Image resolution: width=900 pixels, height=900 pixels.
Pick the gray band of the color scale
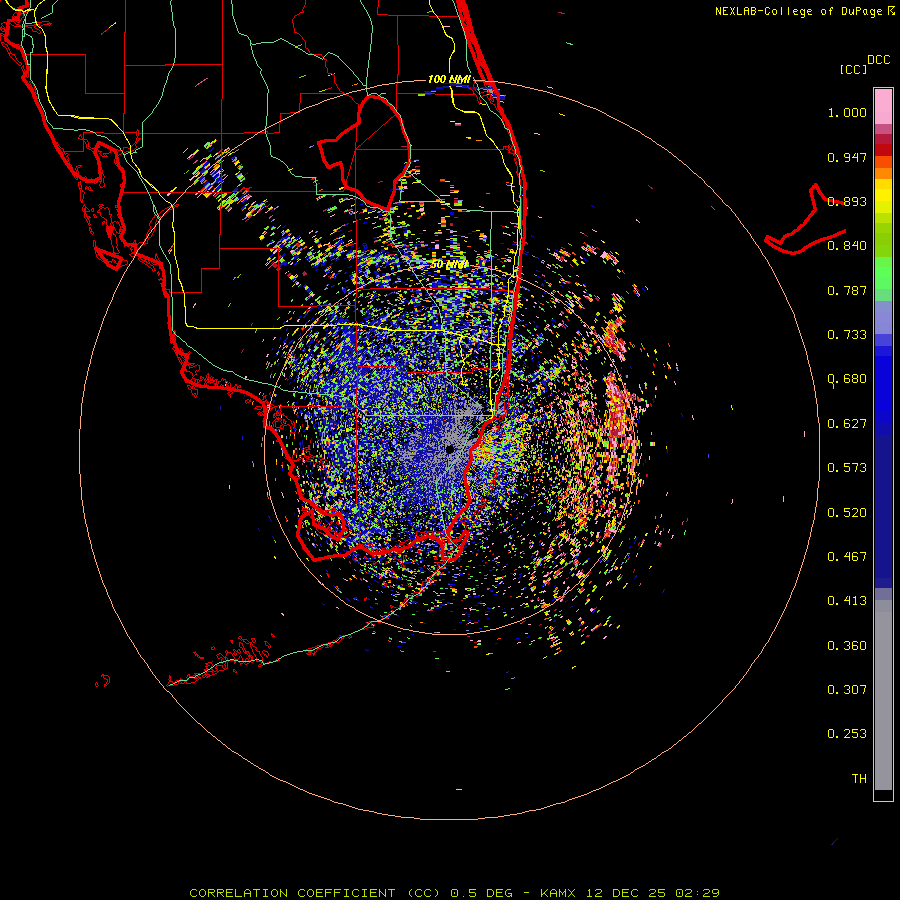(883, 695)
